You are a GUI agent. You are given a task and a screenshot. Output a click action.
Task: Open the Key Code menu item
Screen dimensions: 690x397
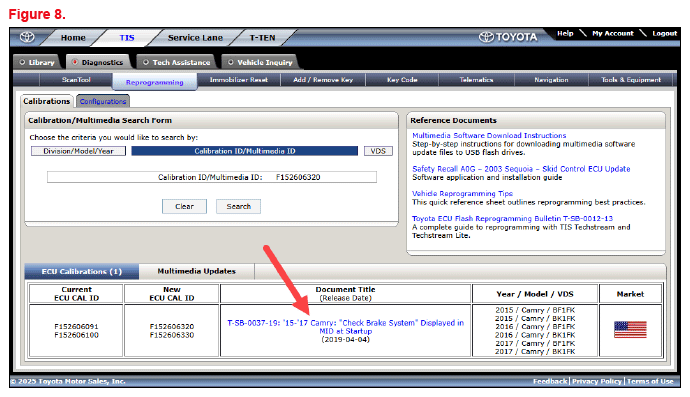point(402,80)
